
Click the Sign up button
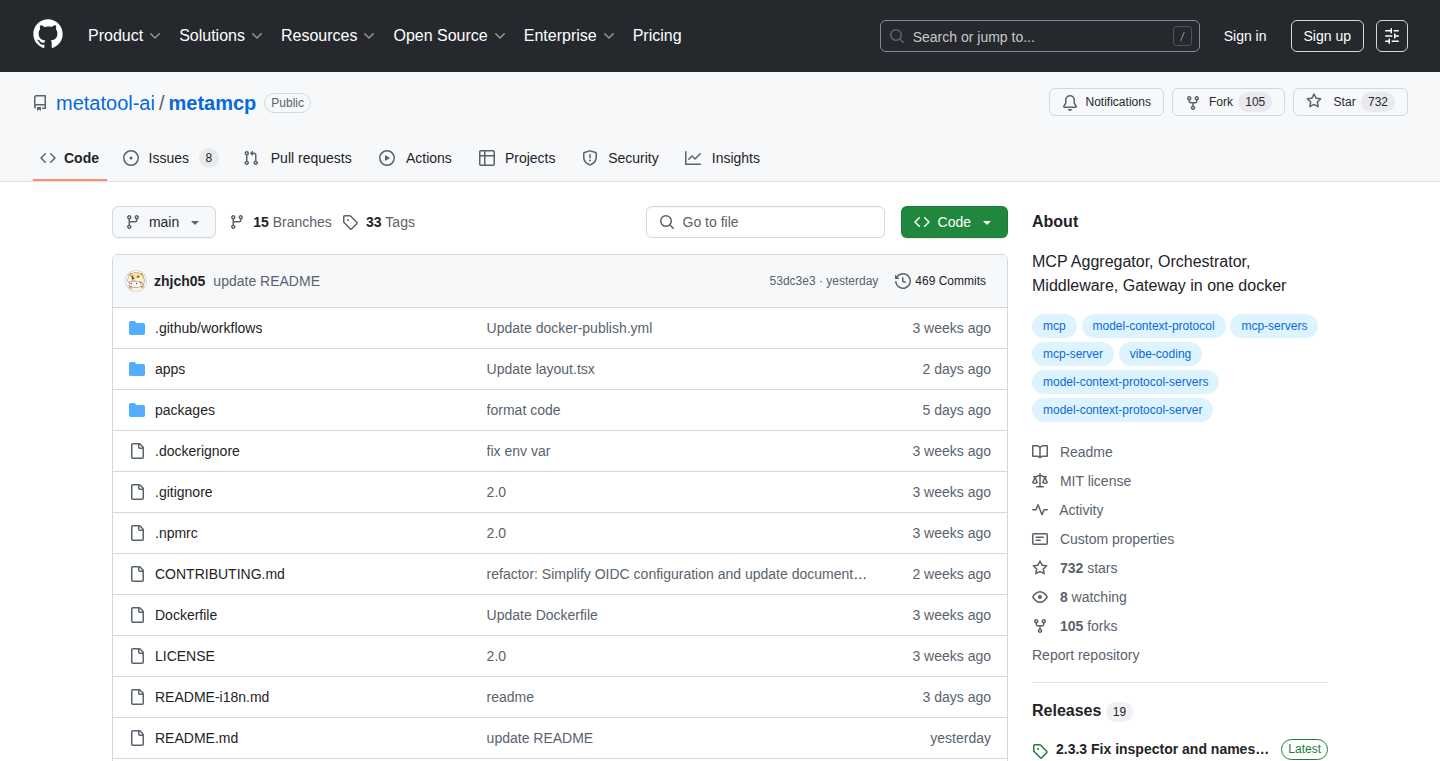1327,36
